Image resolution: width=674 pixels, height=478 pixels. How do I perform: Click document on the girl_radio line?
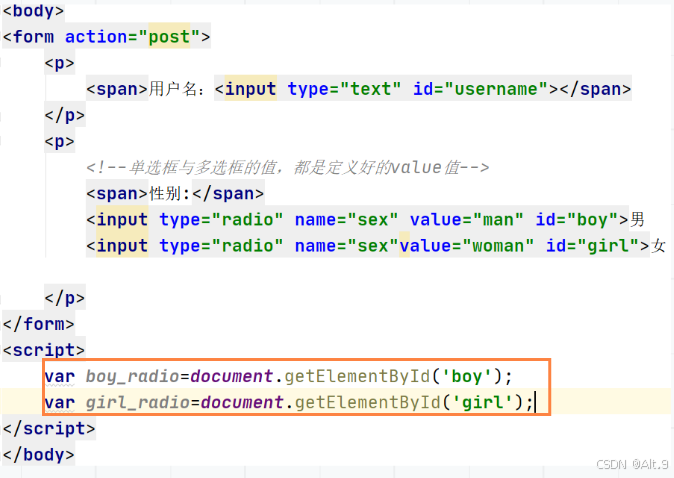pyautogui.click(x=242, y=403)
